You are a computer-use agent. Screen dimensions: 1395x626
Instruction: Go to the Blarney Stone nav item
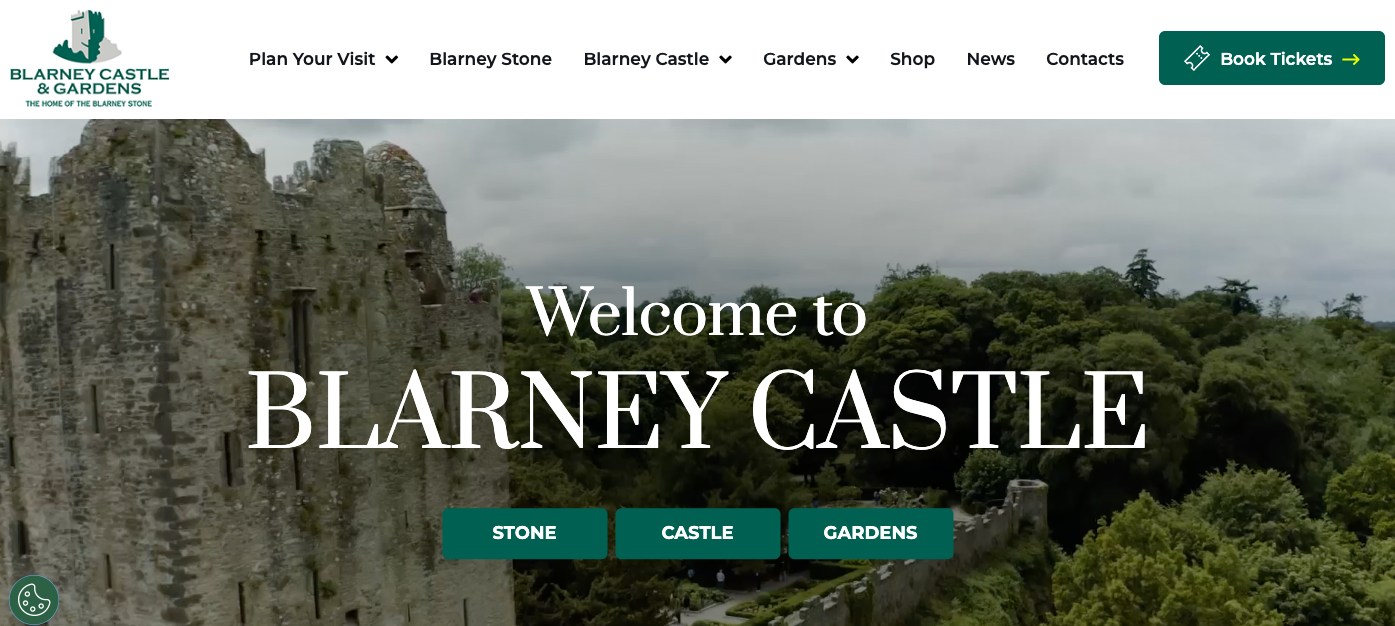[490, 59]
